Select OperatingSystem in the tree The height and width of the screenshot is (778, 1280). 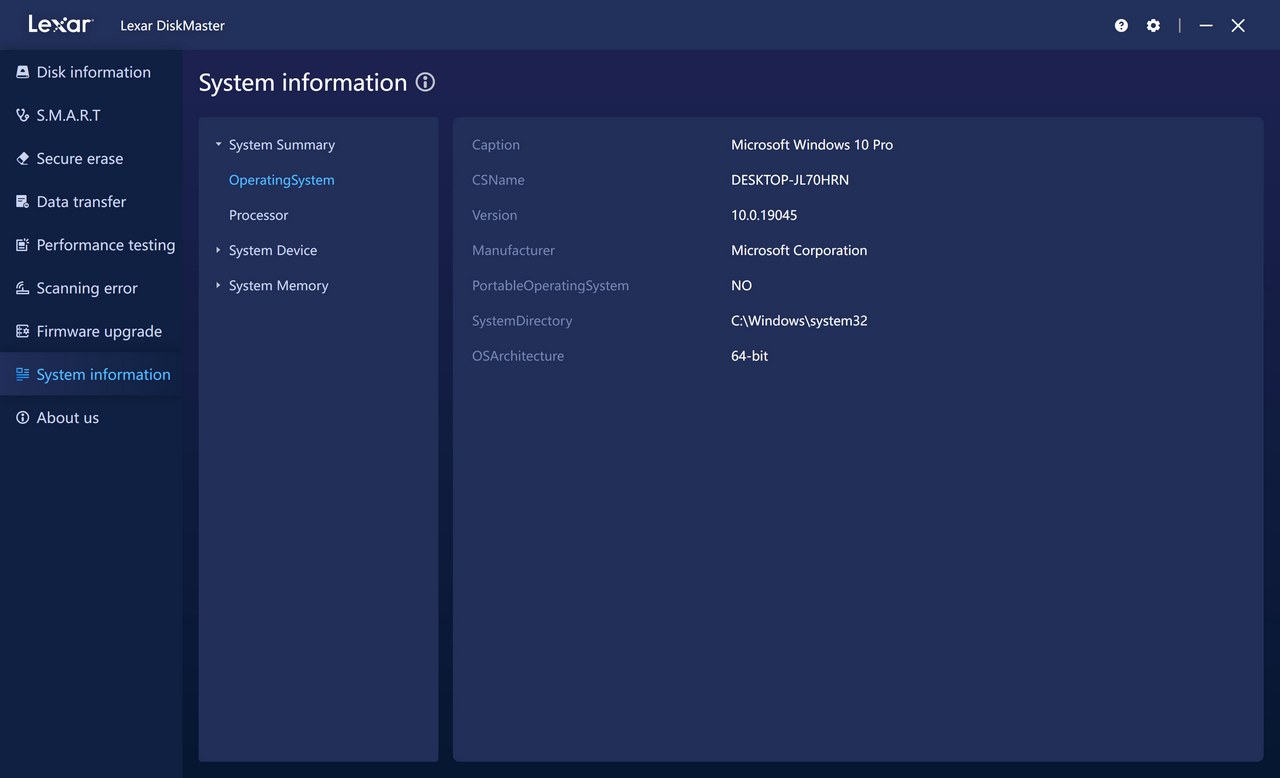coord(282,180)
